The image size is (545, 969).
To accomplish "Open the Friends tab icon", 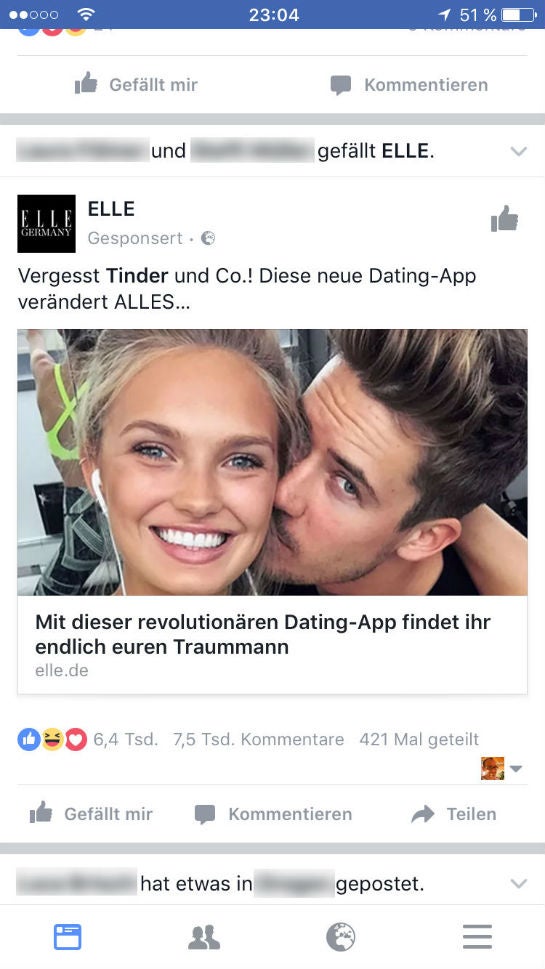I will (x=204, y=937).
